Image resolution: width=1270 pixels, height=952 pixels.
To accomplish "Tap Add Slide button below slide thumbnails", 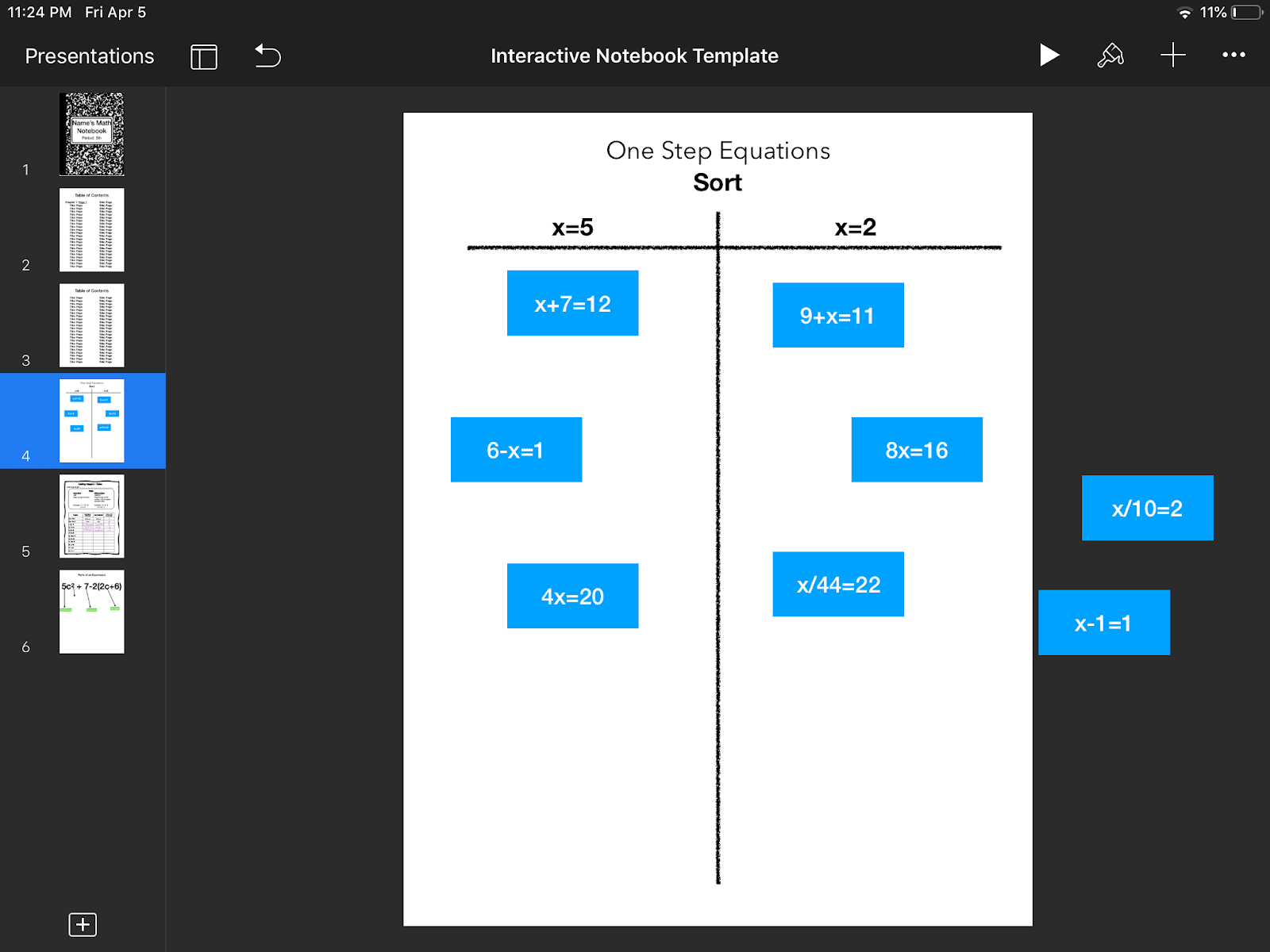I will (x=83, y=924).
